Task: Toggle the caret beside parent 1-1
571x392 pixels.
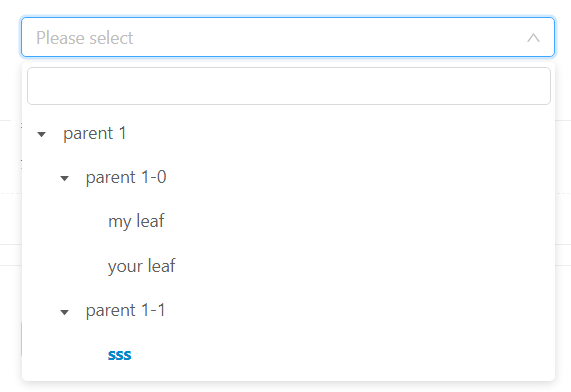Action: tap(64, 312)
